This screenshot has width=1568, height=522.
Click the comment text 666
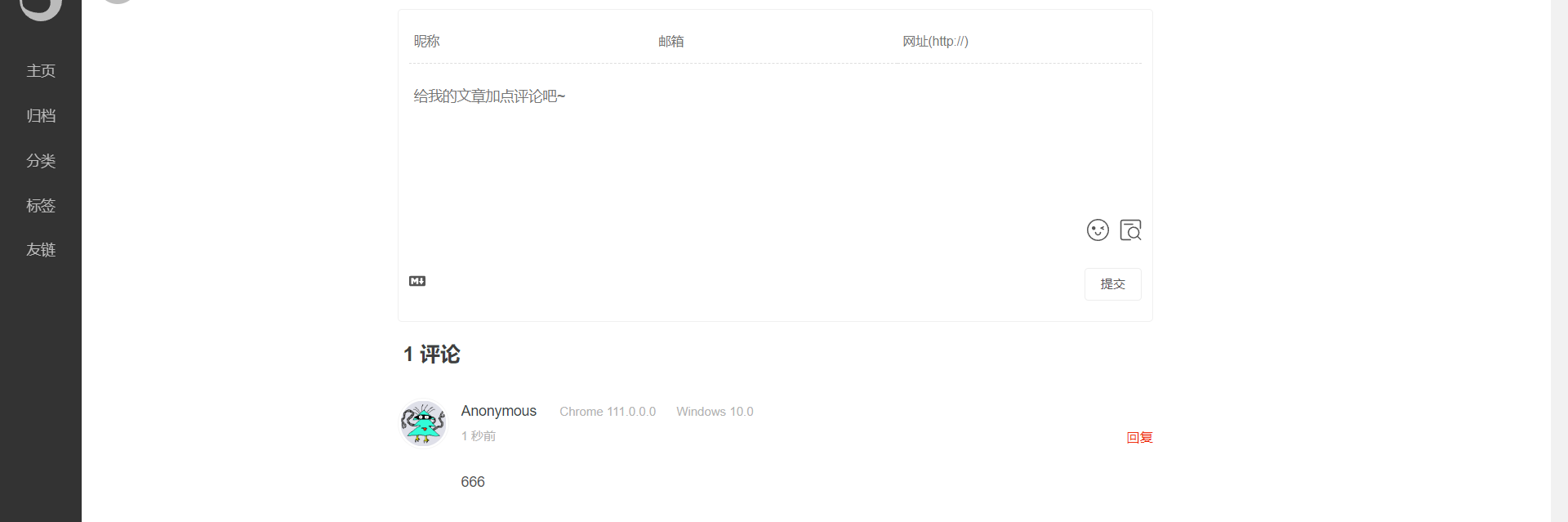pyautogui.click(x=473, y=482)
